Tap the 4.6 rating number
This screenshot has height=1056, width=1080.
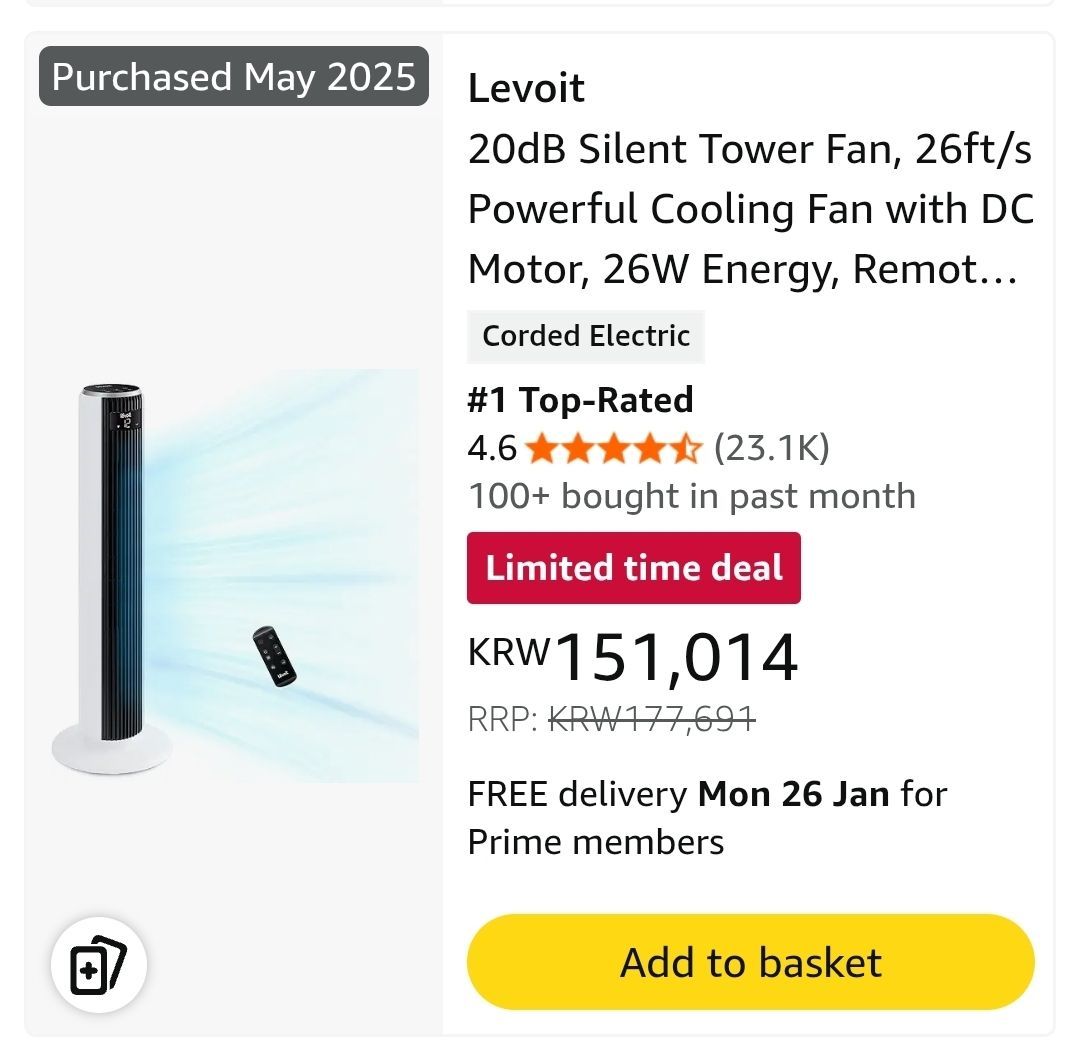coord(492,449)
